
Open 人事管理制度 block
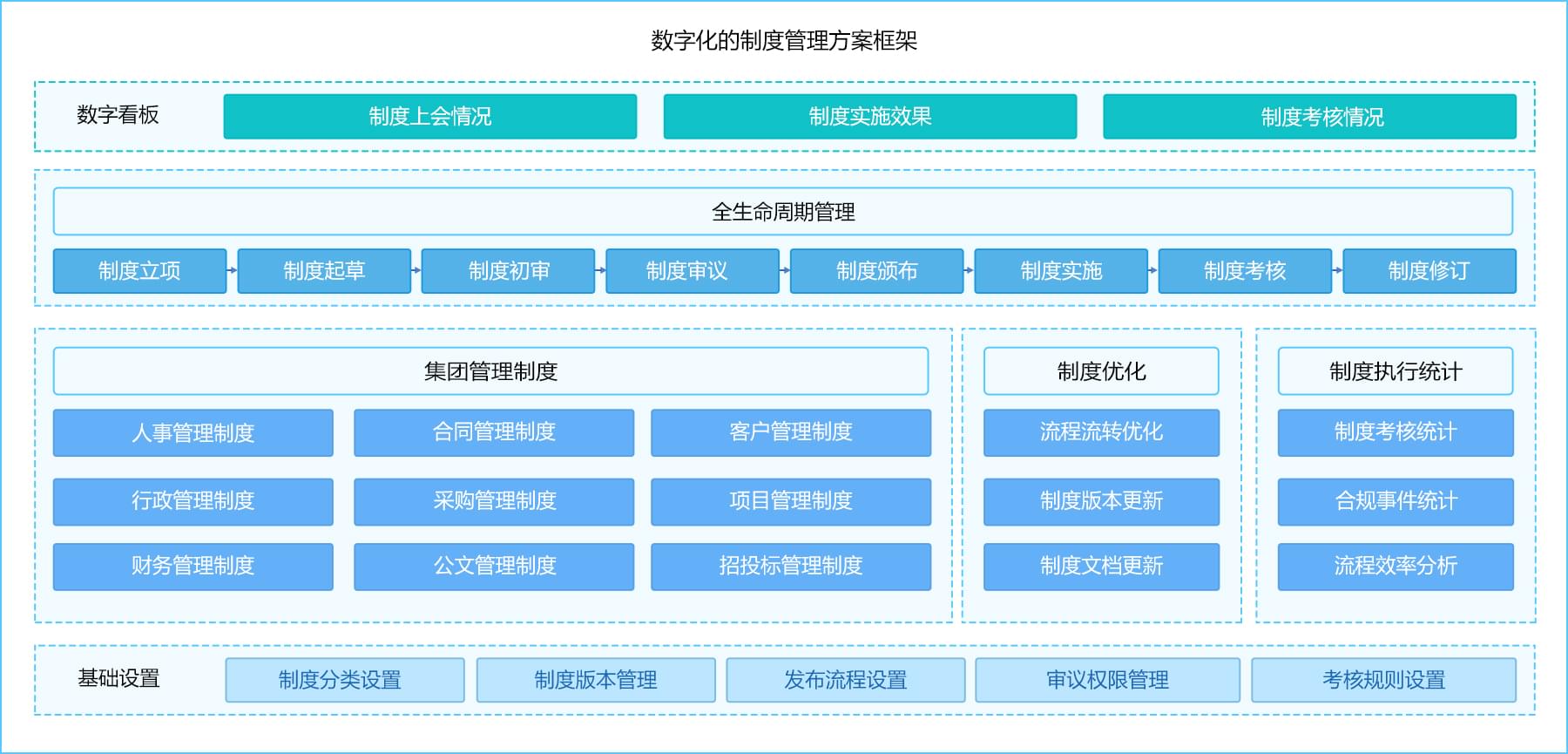point(193,433)
